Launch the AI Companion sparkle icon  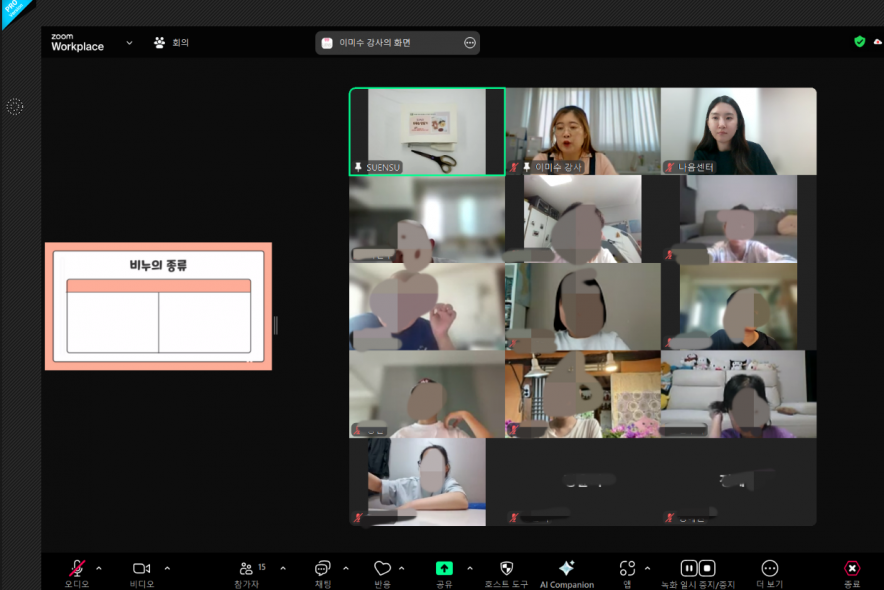pyautogui.click(x=566, y=568)
